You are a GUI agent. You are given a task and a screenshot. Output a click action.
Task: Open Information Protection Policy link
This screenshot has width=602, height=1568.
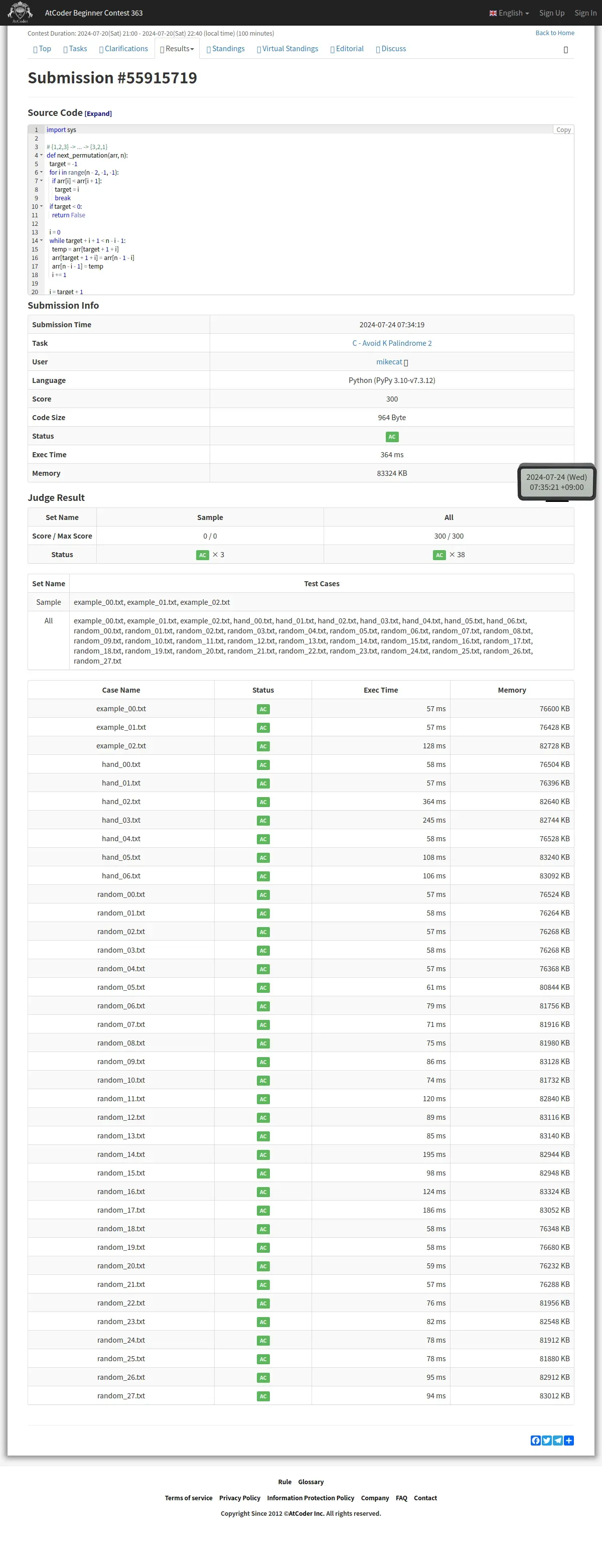311,1498
